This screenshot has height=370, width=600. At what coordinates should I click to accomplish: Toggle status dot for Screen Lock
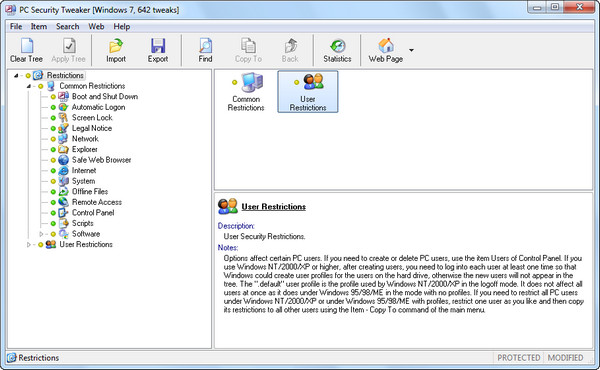(x=53, y=118)
